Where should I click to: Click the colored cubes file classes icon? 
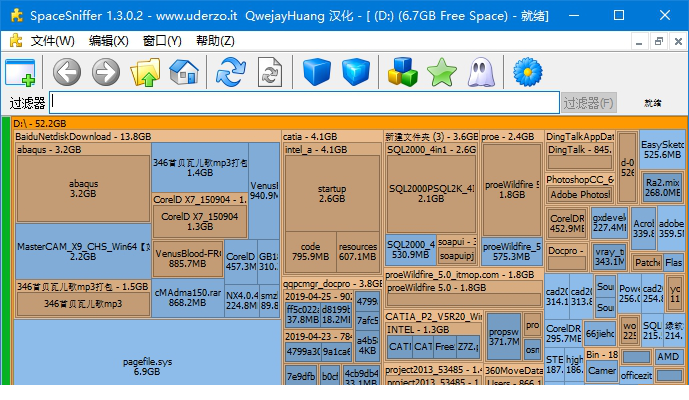coord(403,72)
